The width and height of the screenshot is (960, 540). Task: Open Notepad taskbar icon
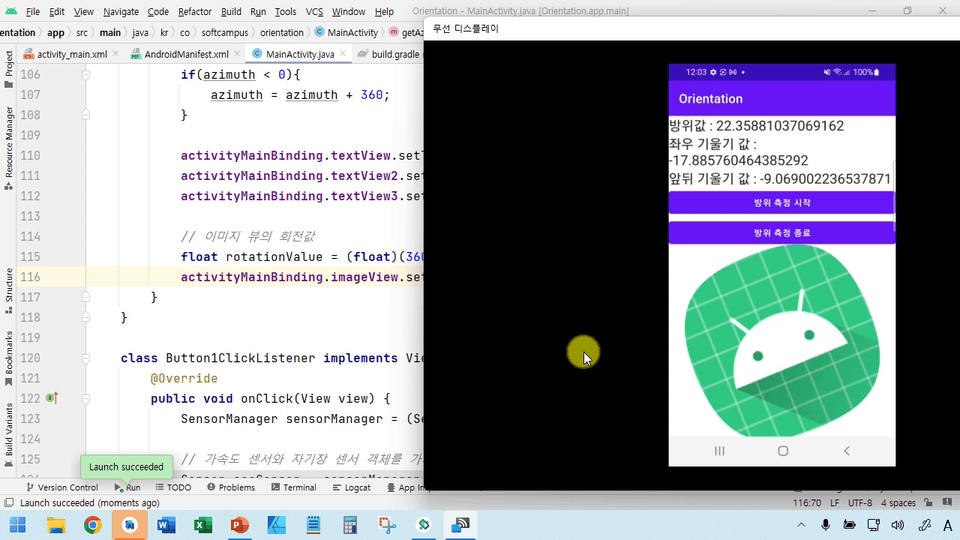tap(313, 525)
